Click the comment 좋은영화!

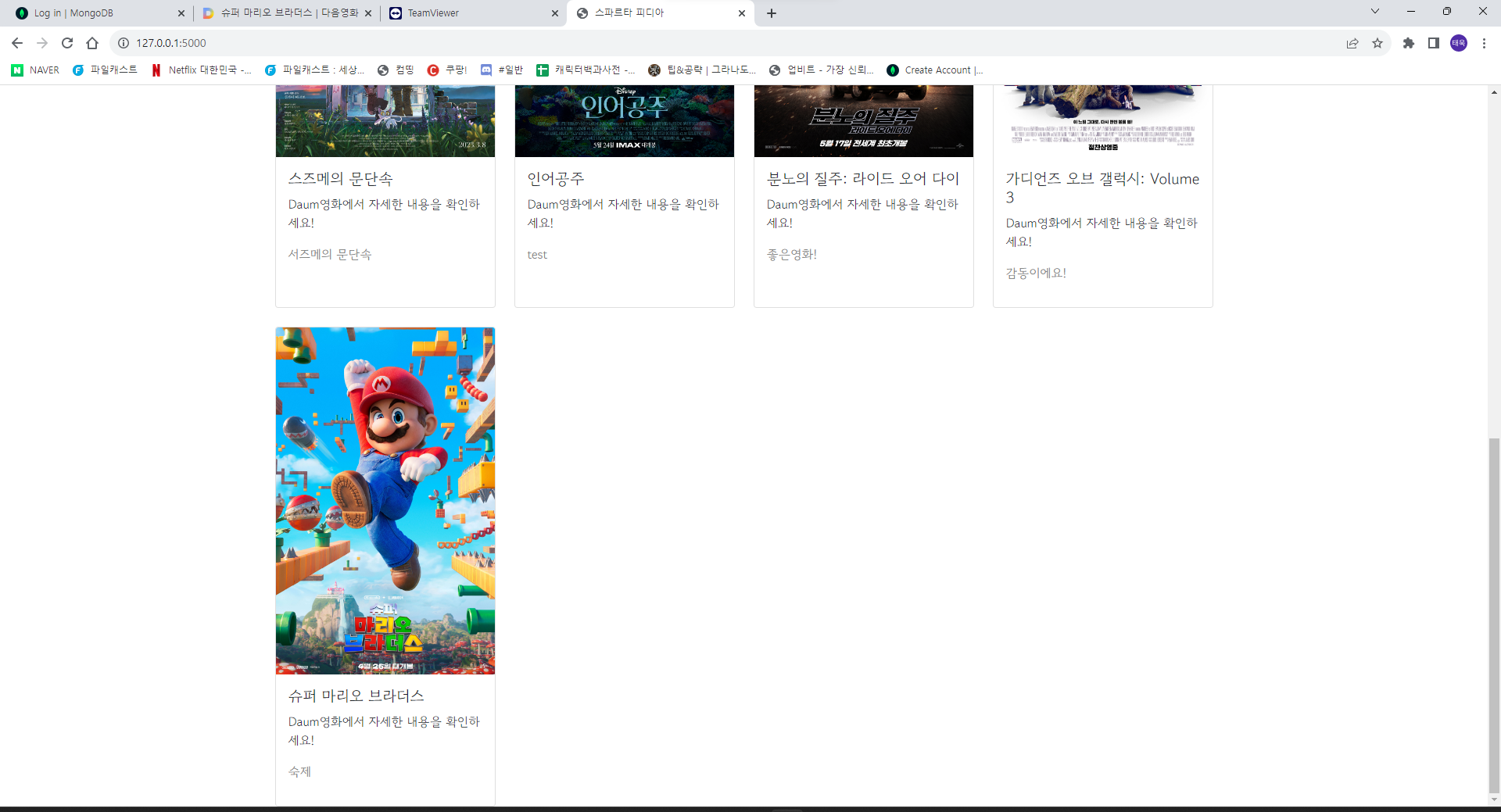tap(792, 255)
